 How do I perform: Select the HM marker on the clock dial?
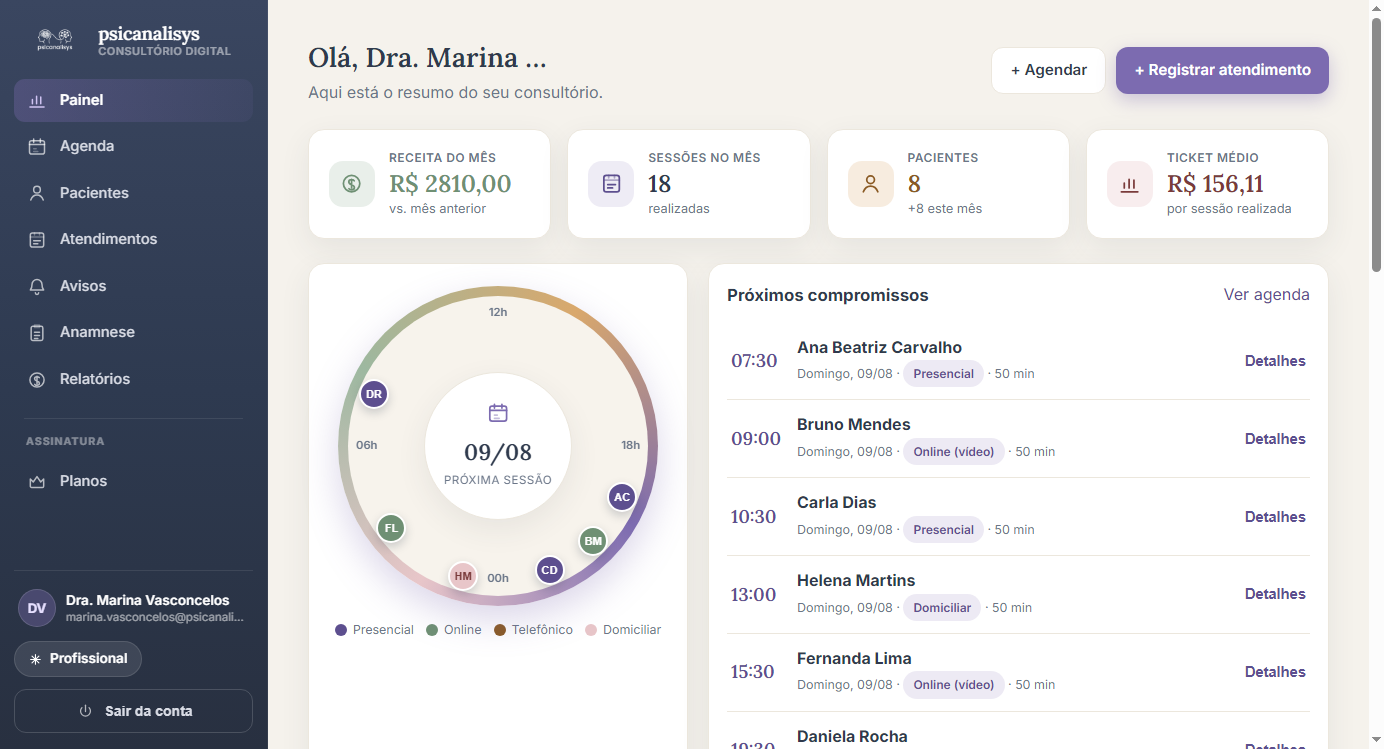click(x=462, y=575)
